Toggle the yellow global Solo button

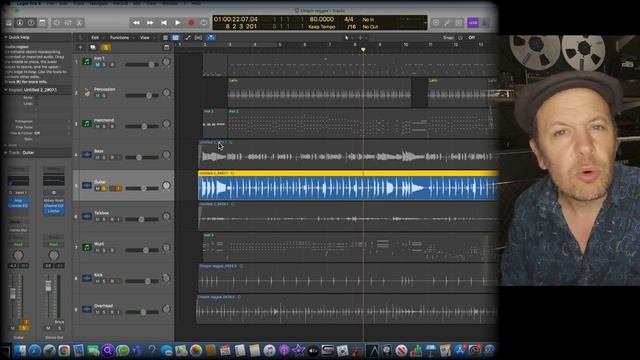[106, 47]
